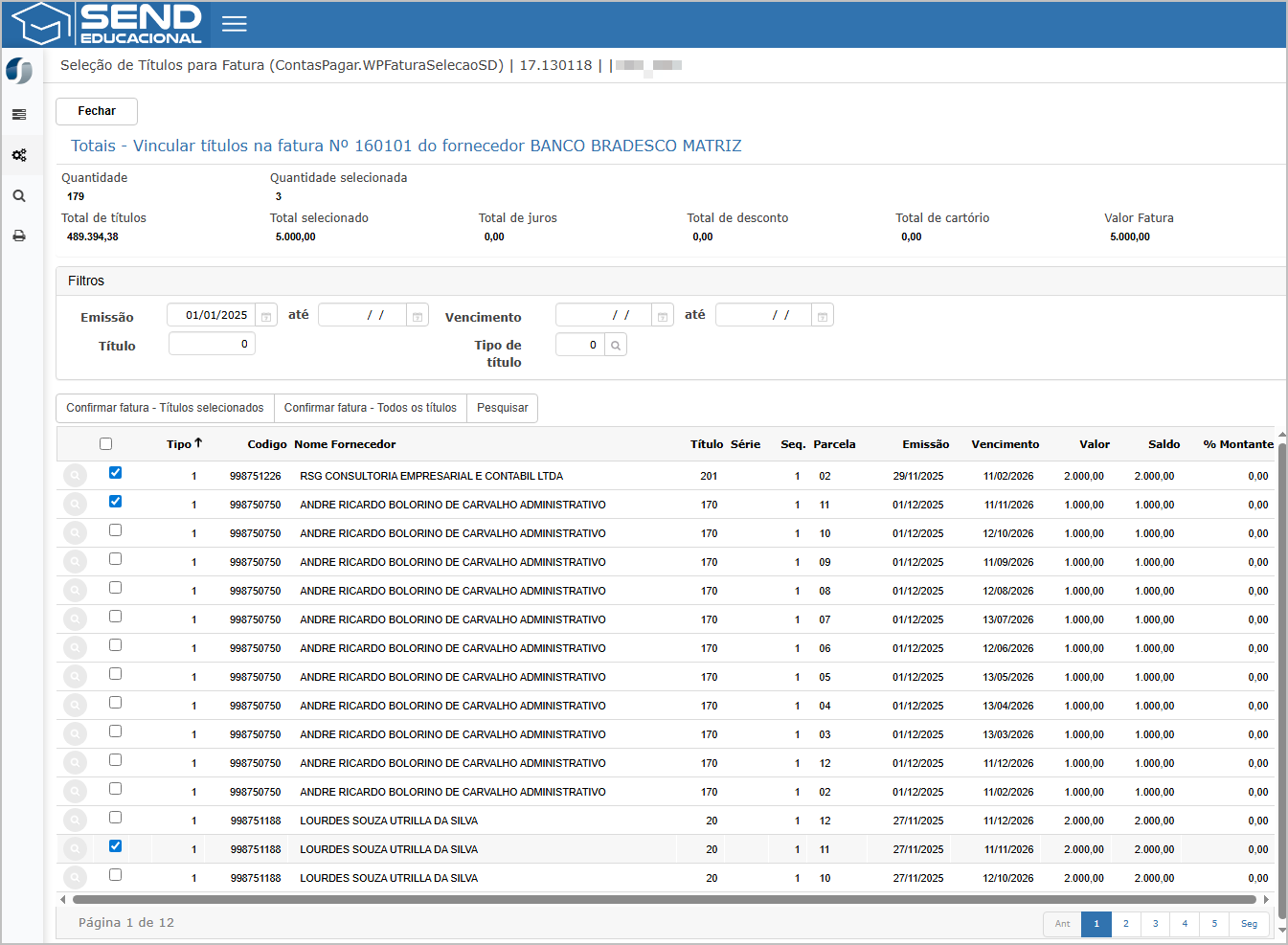Click the printer icon in sidebar
This screenshot has height=945, width=1288.
pyautogui.click(x=19, y=236)
